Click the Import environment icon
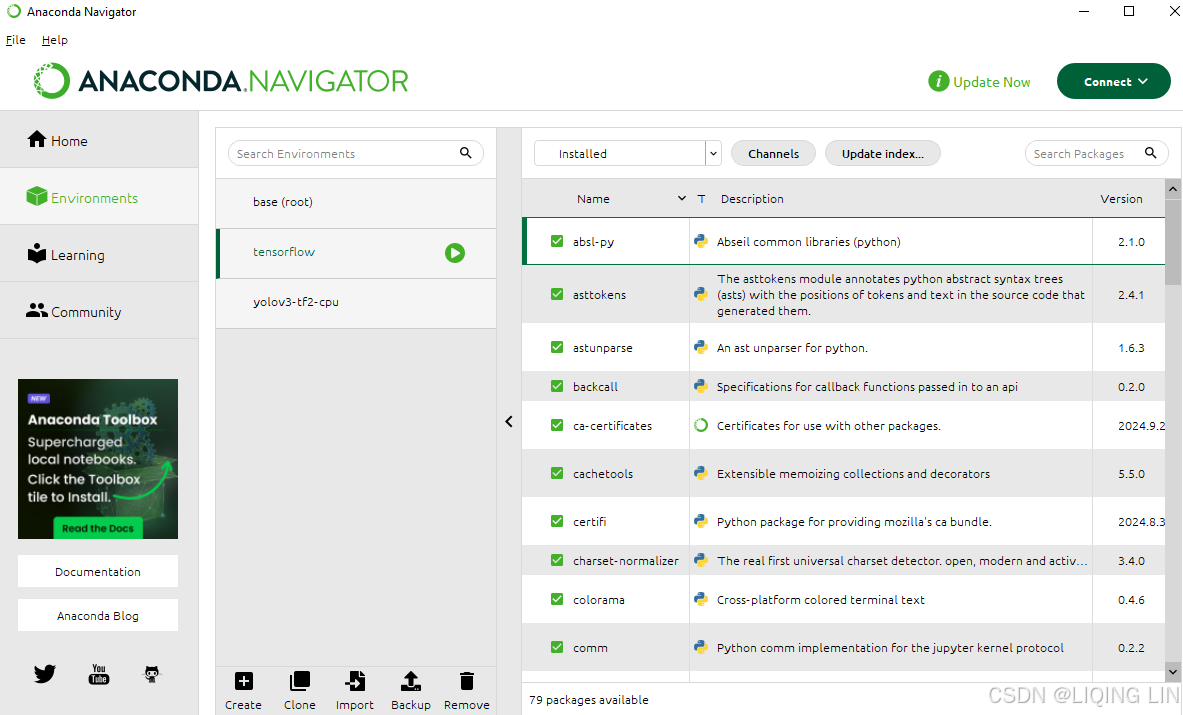1183x715 pixels. tap(355, 681)
